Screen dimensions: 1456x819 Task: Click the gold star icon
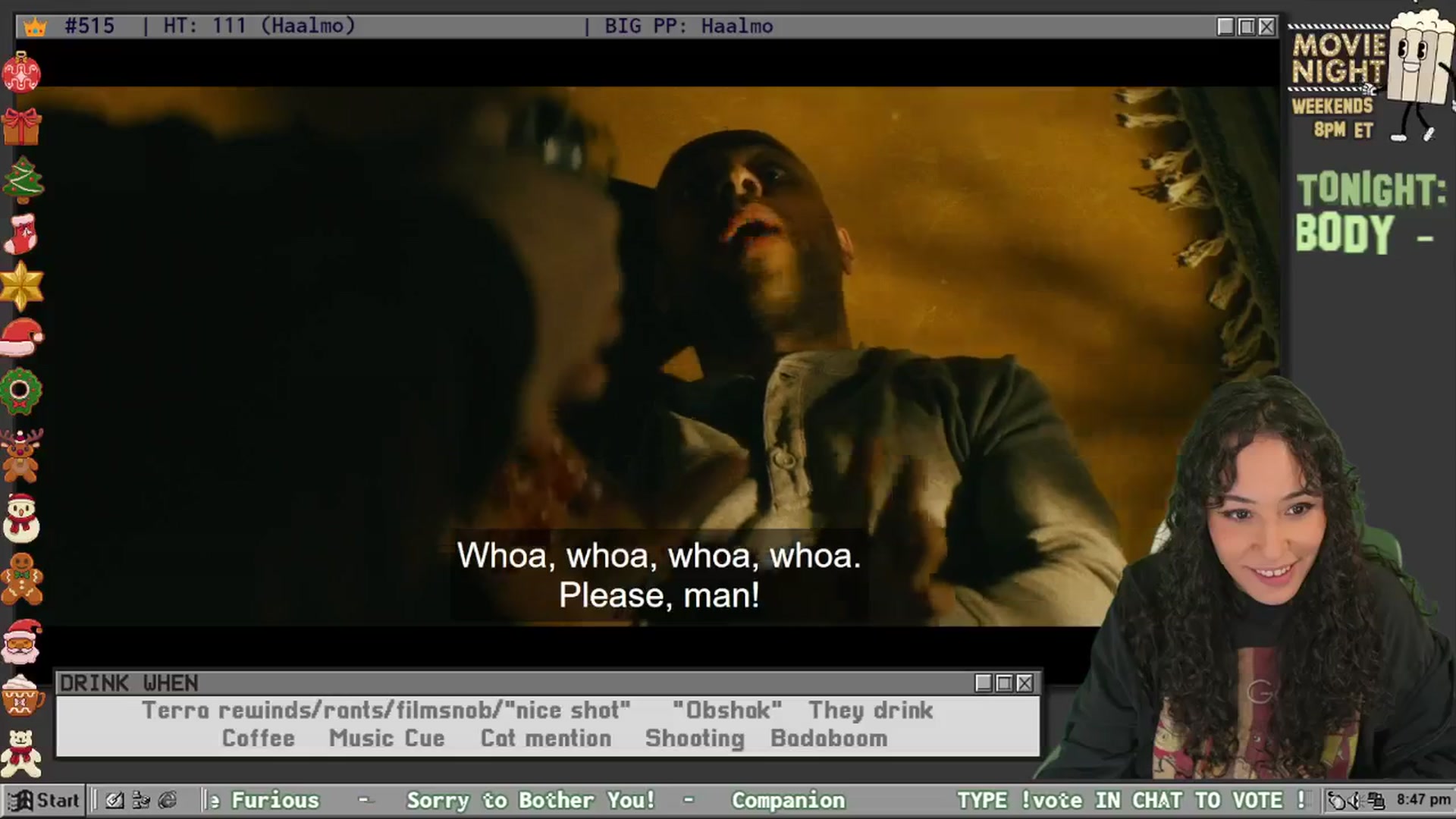click(x=22, y=286)
